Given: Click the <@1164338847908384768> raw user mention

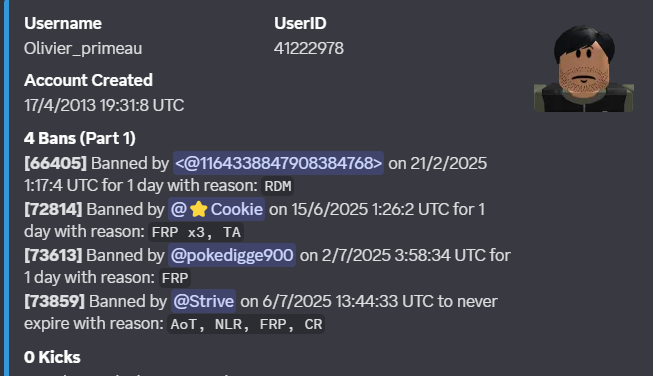Looking at the screenshot, I should (279, 163).
